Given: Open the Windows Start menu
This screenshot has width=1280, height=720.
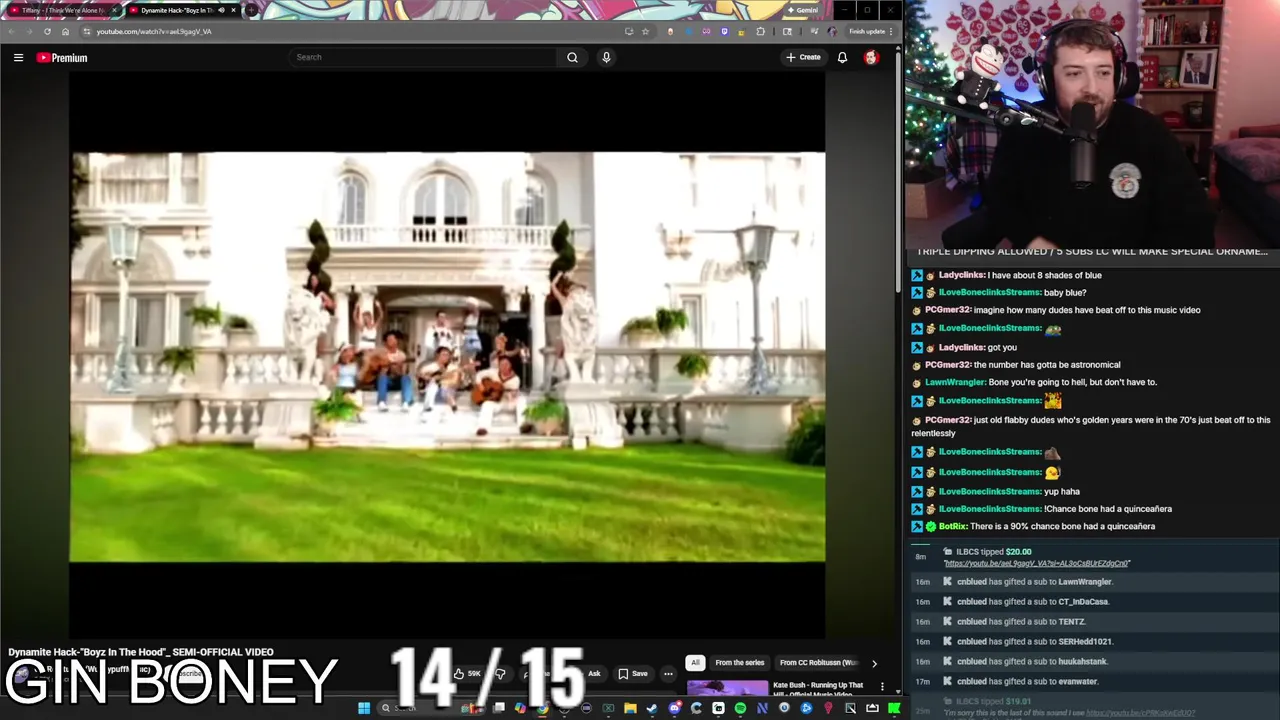Looking at the screenshot, I should [x=364, y=708].
